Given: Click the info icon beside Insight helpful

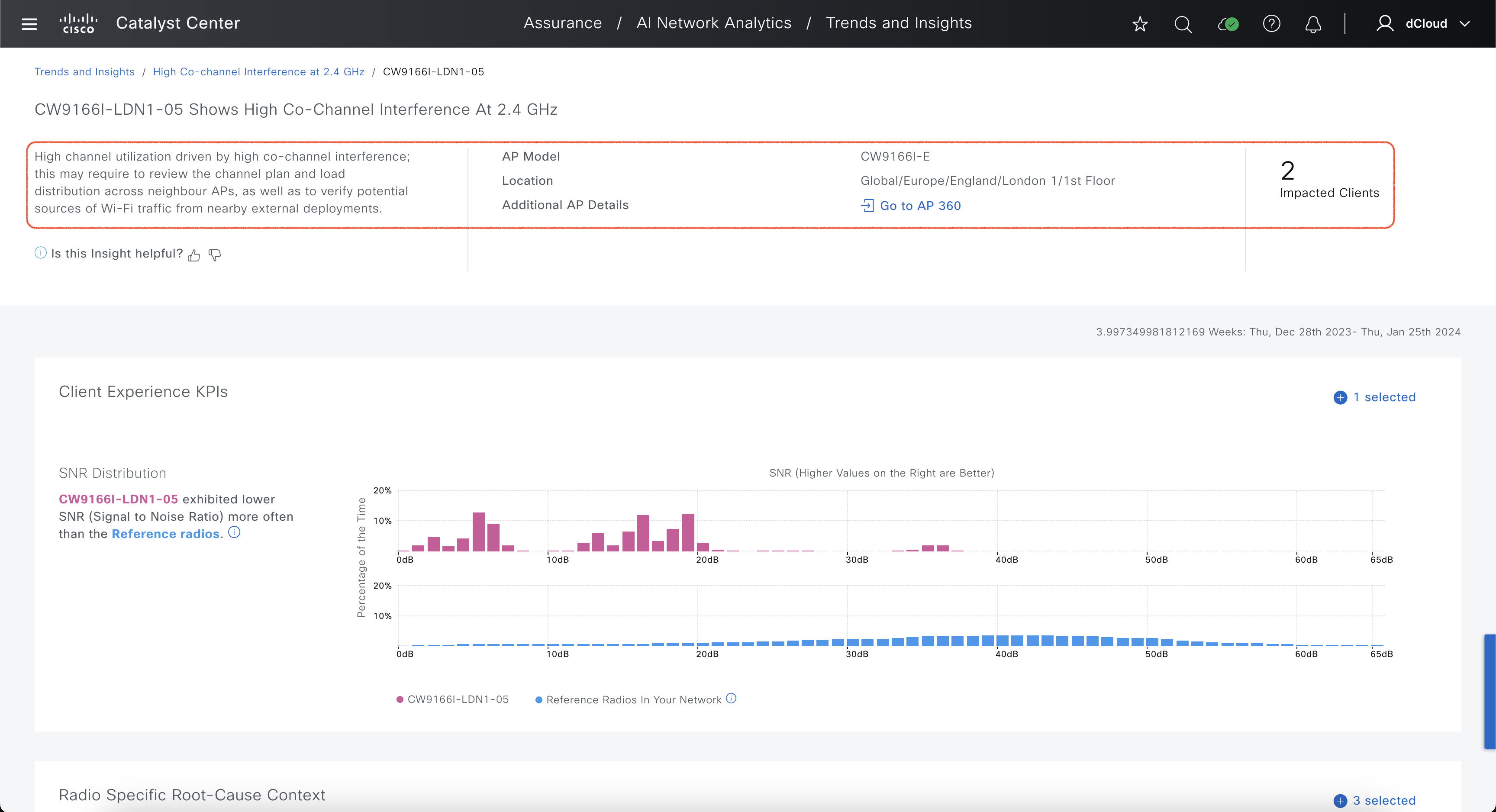Looking at the screenshot, I should pyautogui.click(x=40, y=253).
